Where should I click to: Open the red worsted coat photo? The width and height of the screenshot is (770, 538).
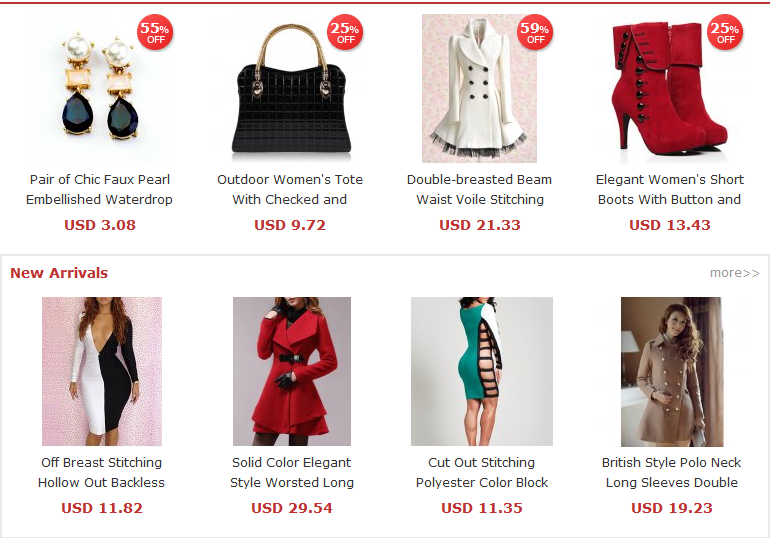[x=292, y=372]
